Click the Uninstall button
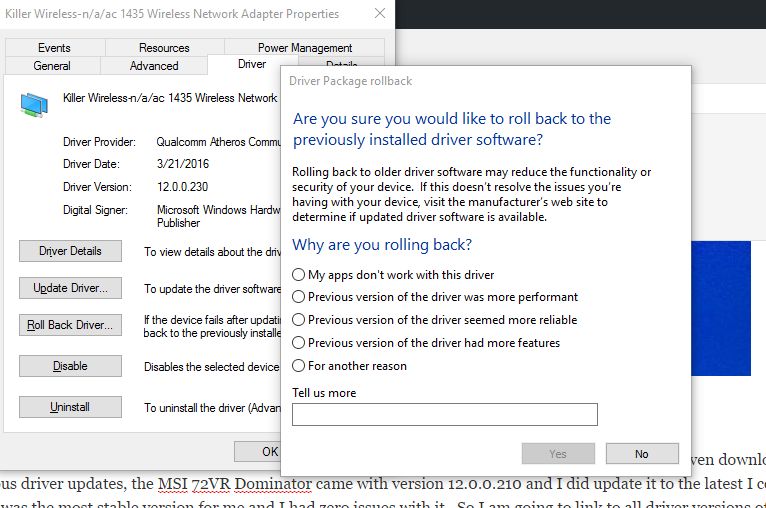The image size is (766, 508). click(x=70, y=407)
